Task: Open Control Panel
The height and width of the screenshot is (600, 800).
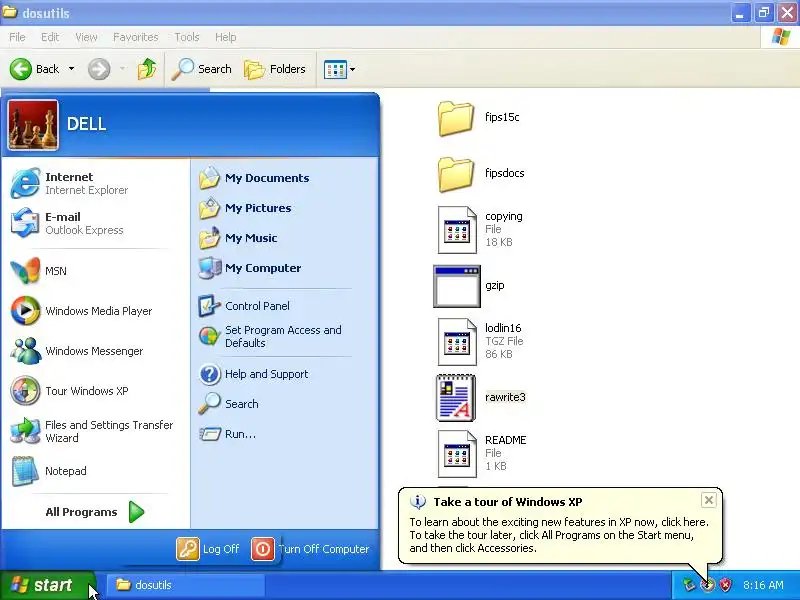Action: coord(244,306)
